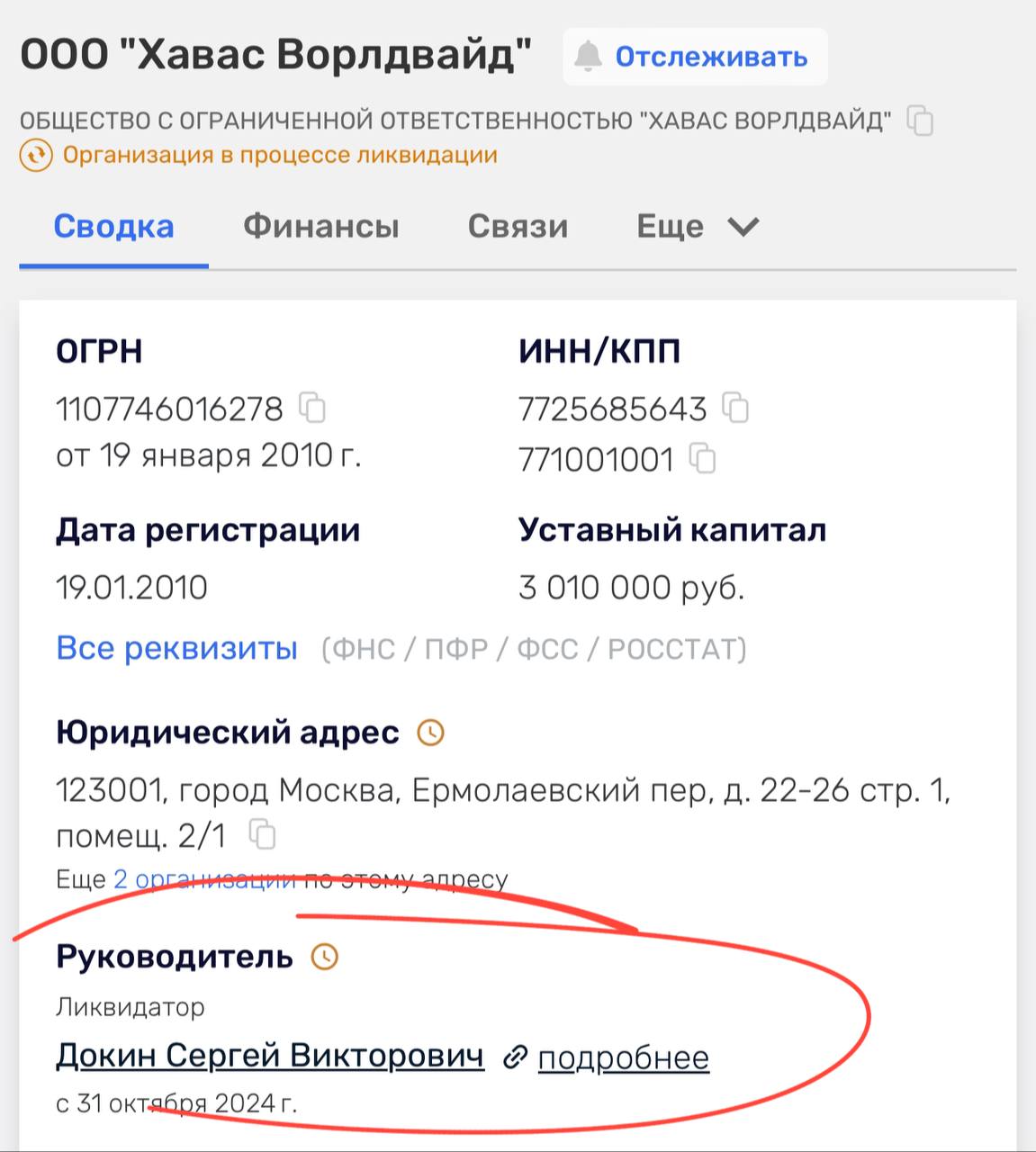
Task: Open Все реквизиты link
Action: [176, 648]
